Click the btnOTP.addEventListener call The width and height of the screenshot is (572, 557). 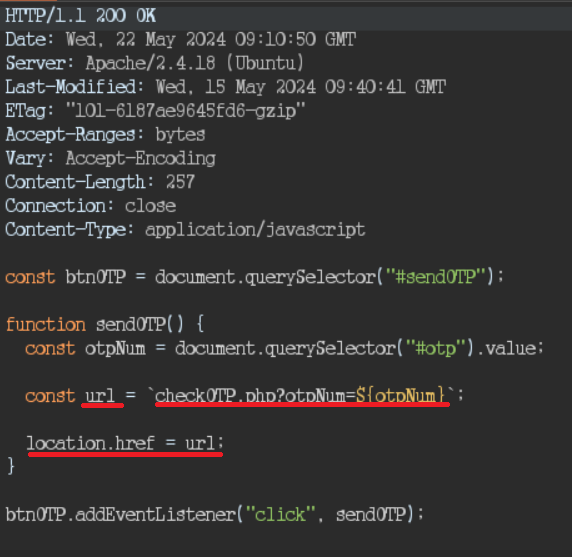tap(215, 515)
